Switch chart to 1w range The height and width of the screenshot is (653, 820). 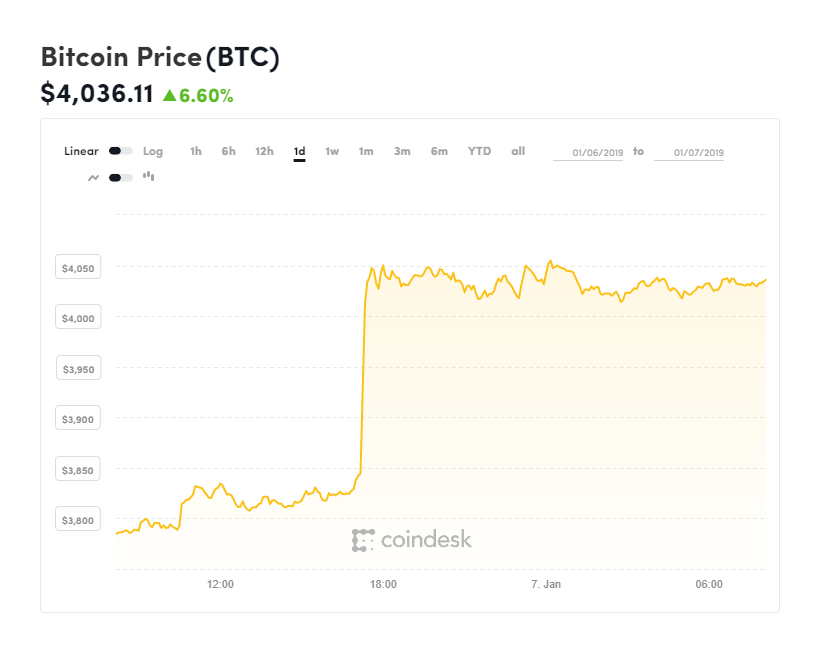tap(332, 151)
